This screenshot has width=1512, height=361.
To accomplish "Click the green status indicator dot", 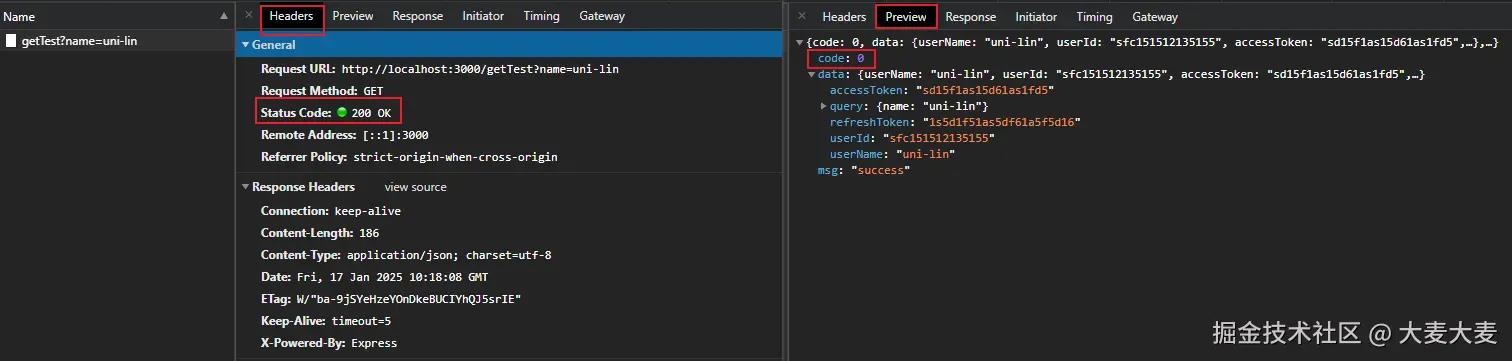I will coord(342,112).
